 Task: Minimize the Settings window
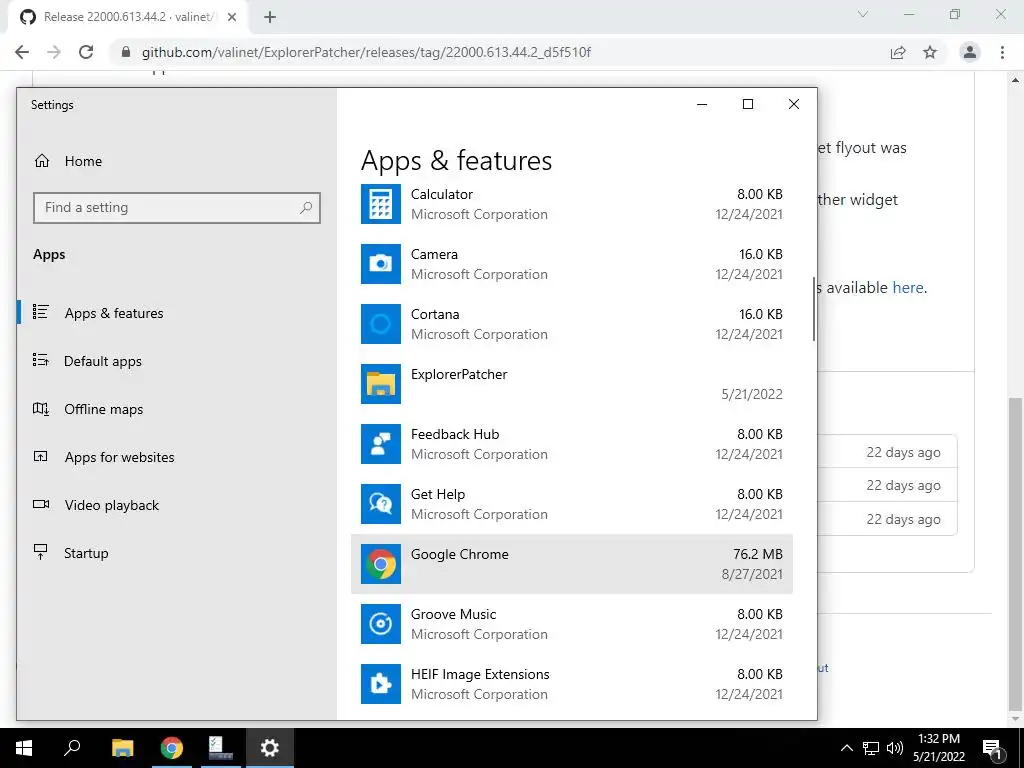pyautogui.click(x=702, y=104)
